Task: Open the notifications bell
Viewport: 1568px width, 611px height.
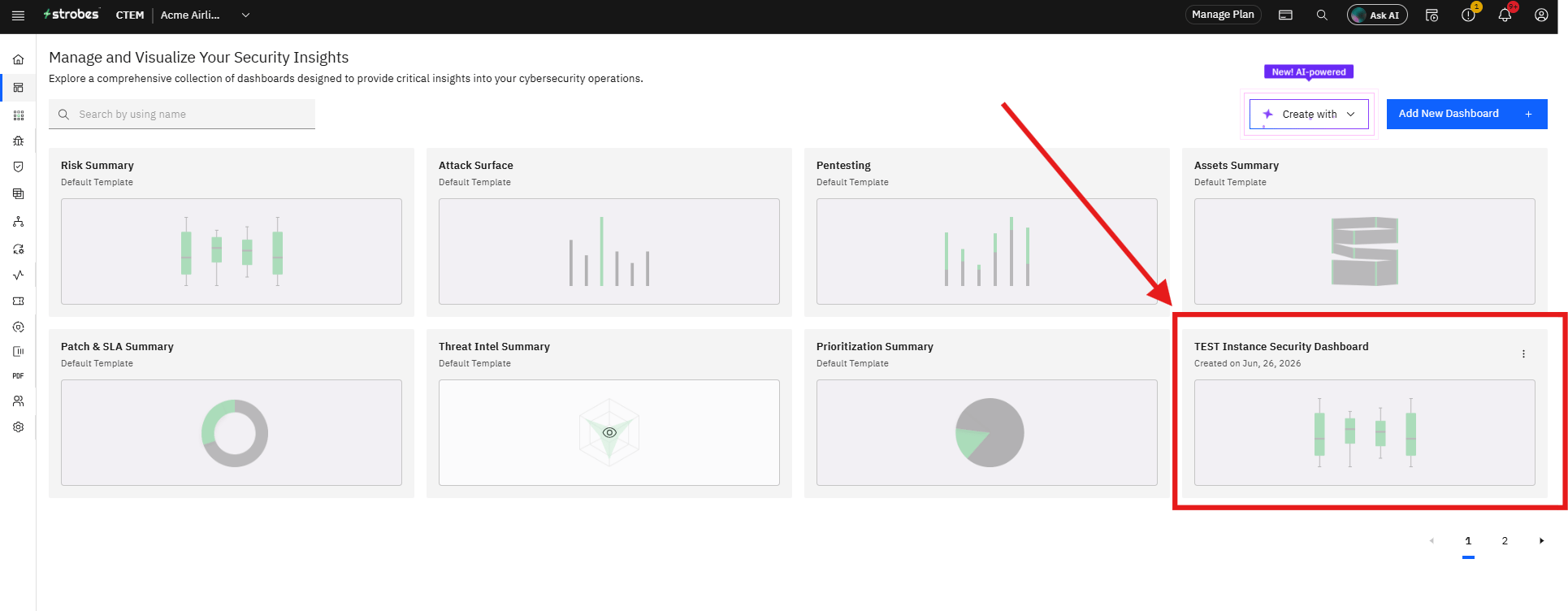Action: [1505, 15]
